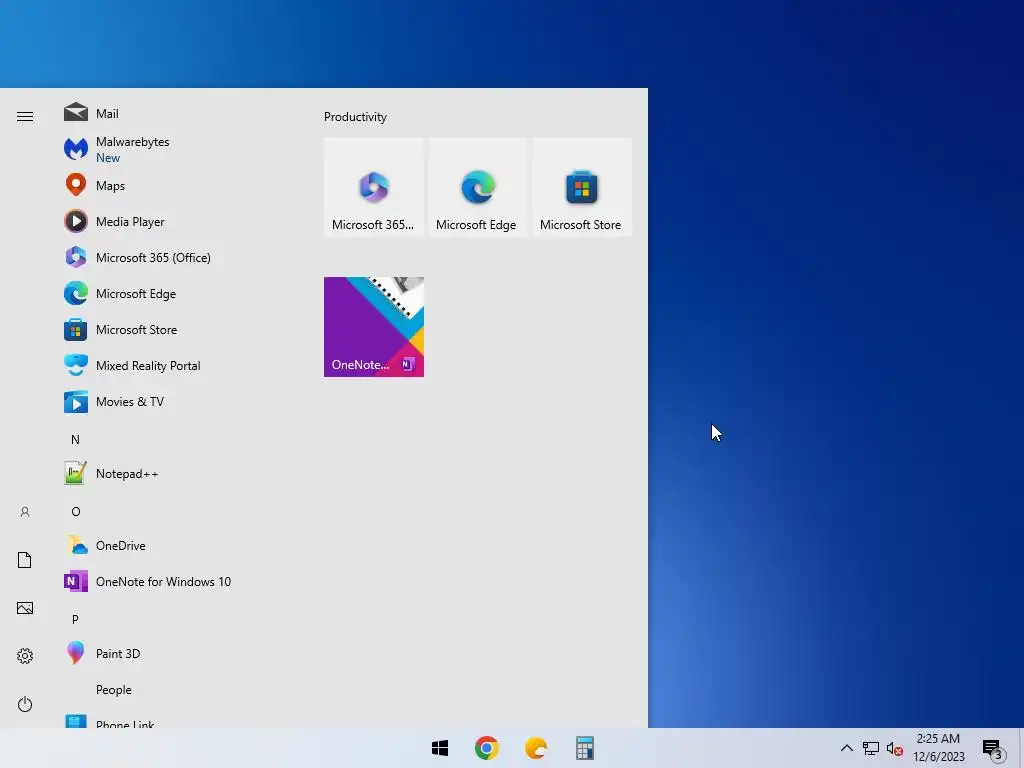Jump to letter P section header

(x=75, y=619)
